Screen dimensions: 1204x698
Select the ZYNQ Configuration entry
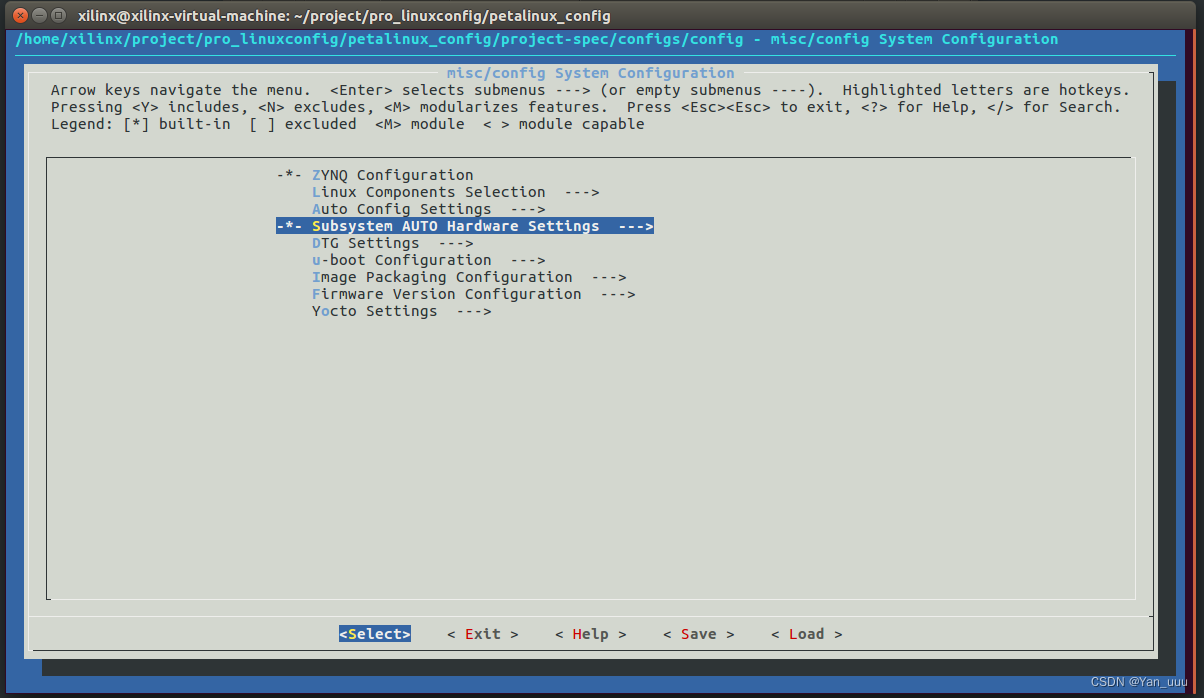(392, 174)
